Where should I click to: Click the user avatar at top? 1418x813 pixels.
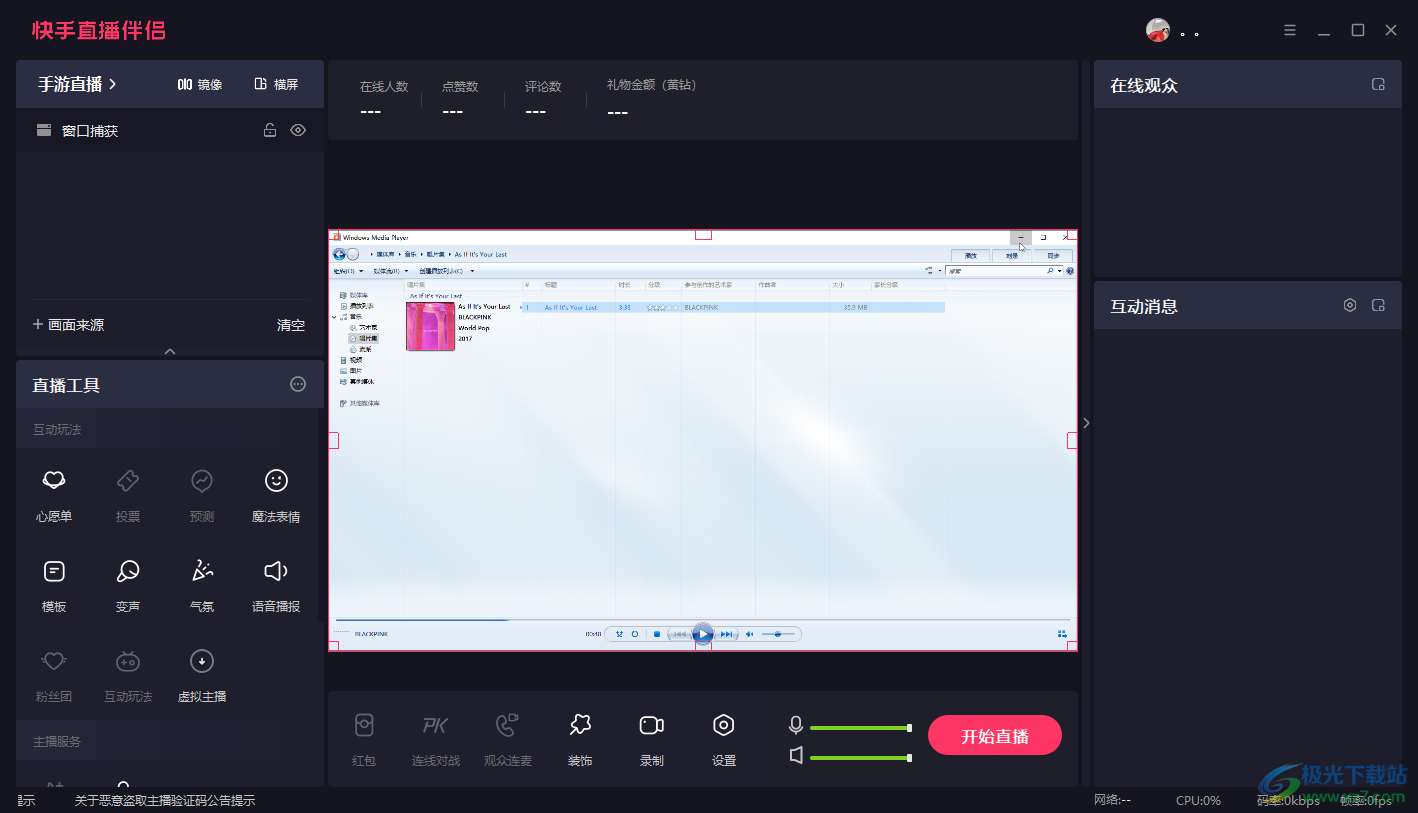click(x=1157, y=30)
